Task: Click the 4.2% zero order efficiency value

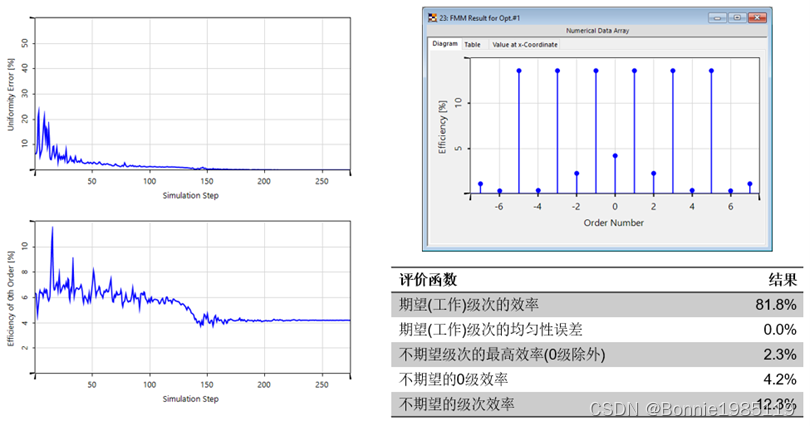Action: point(780,380)
